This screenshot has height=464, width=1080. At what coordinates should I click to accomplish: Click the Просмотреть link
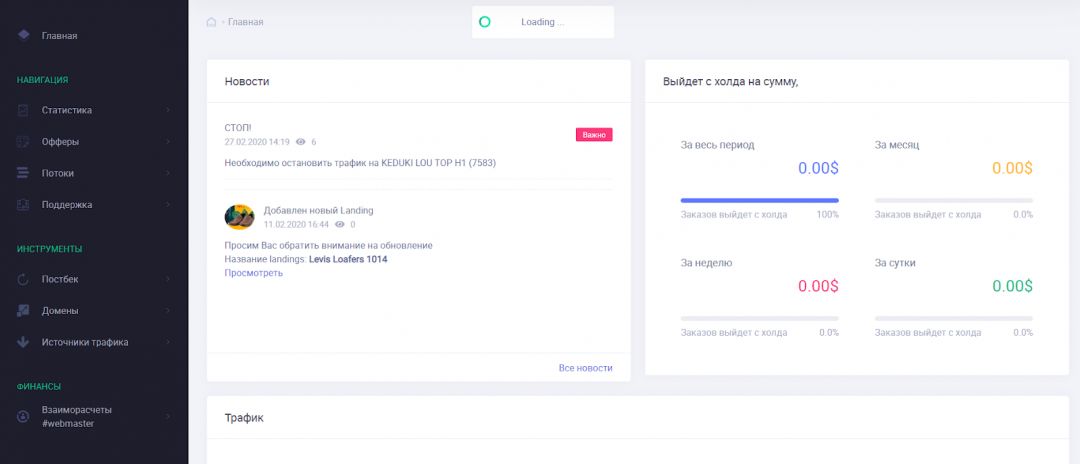tap(253, 273)
